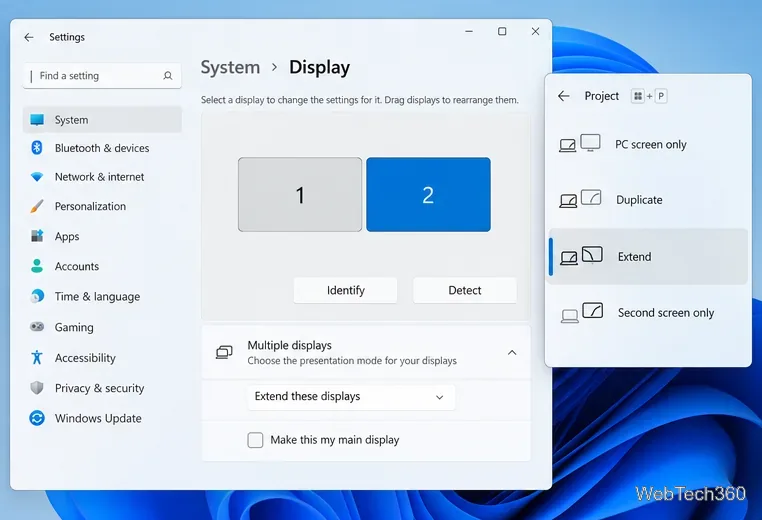Click the Accounts person icon
The height and width of the screenshot is (520, 762).
coord(37,266)
